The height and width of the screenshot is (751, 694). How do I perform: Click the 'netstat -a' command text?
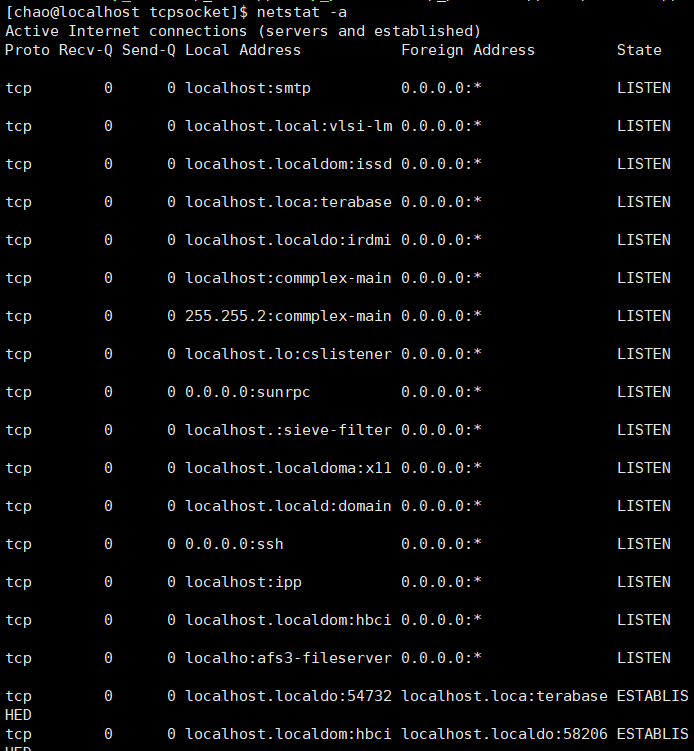coord(302,12)
